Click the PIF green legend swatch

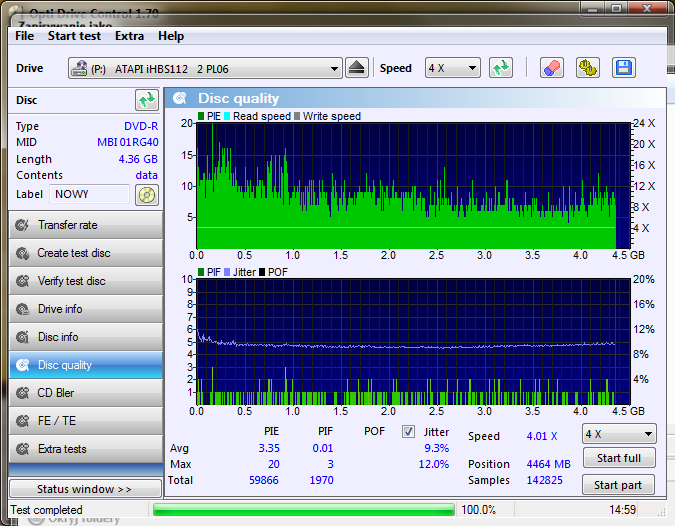[x=201, y=272]
